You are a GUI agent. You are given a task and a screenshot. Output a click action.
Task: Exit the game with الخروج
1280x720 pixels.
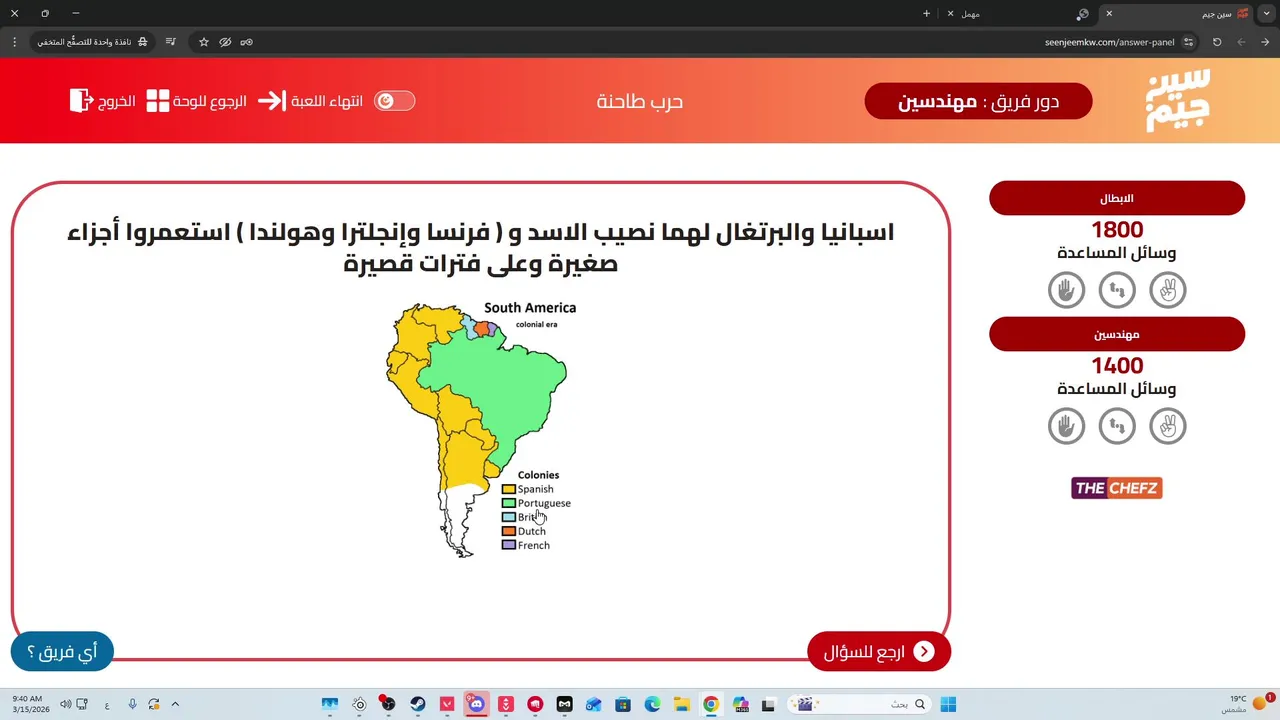click(103, 101)
